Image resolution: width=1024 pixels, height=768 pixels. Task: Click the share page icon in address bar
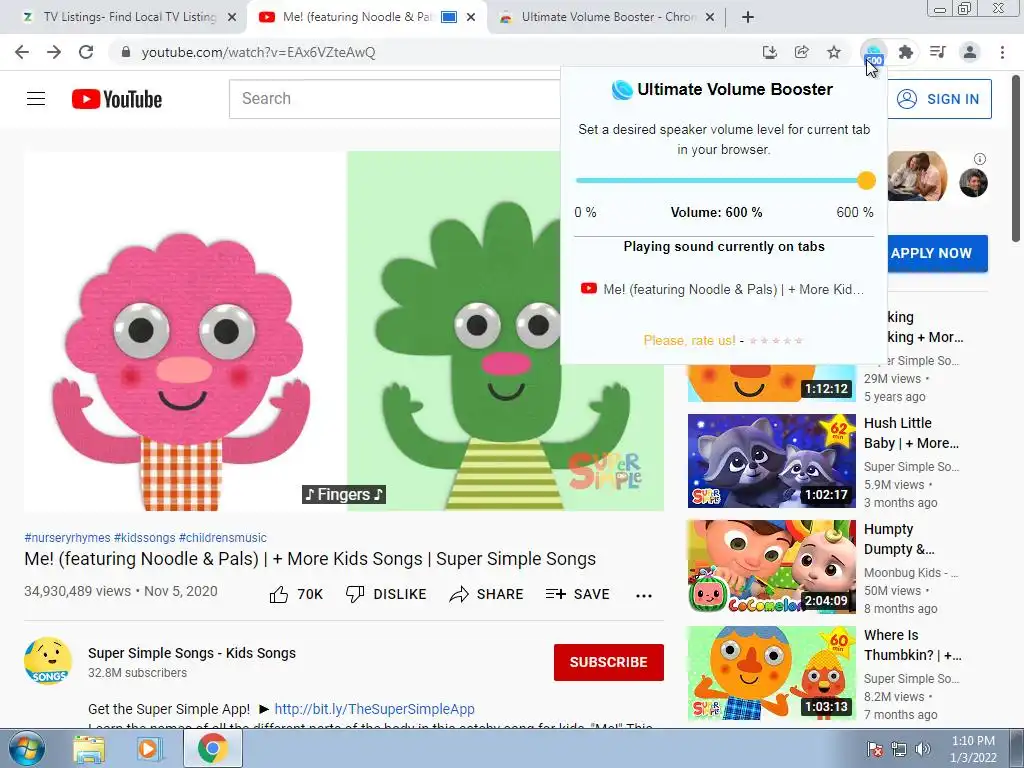(802, 52)
